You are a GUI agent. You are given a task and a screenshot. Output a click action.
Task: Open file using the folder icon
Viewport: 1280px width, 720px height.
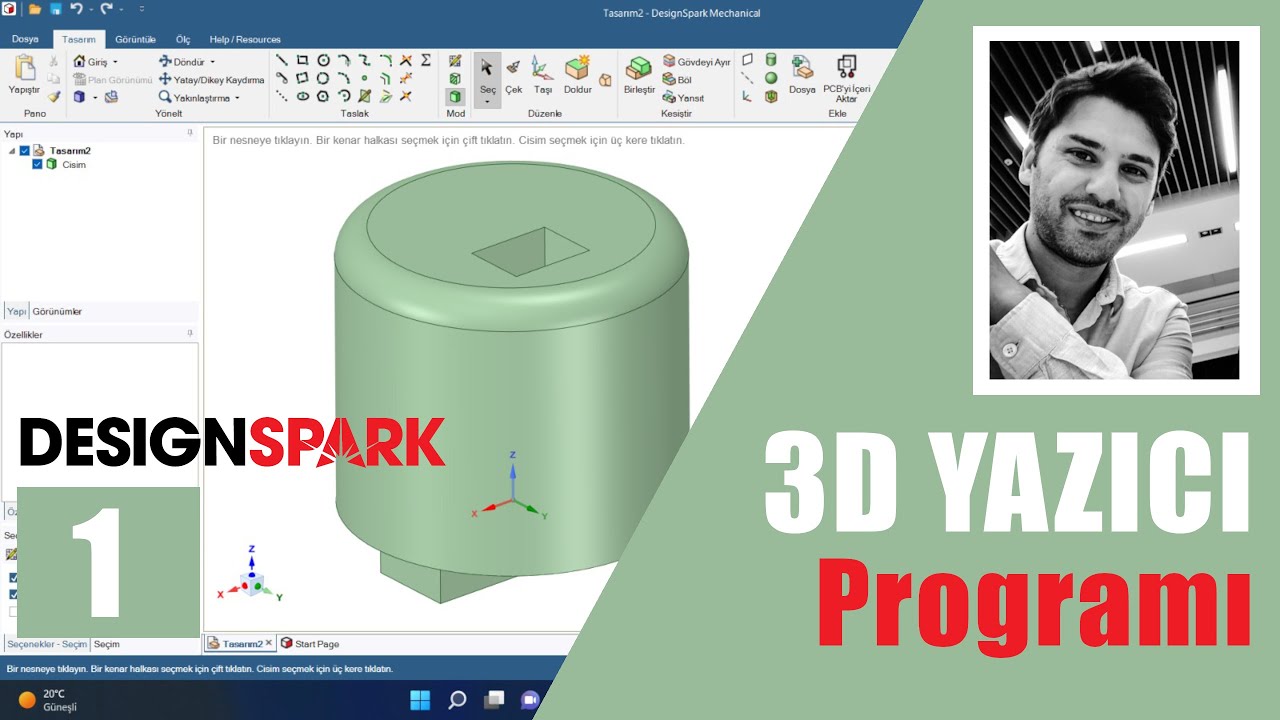point(35,9)
